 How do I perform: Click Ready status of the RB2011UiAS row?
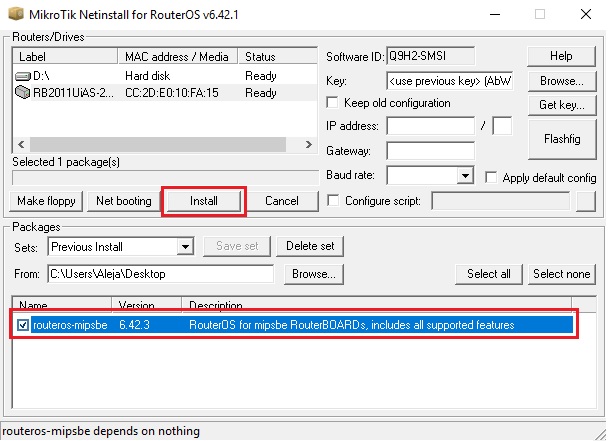click(261, 93)
